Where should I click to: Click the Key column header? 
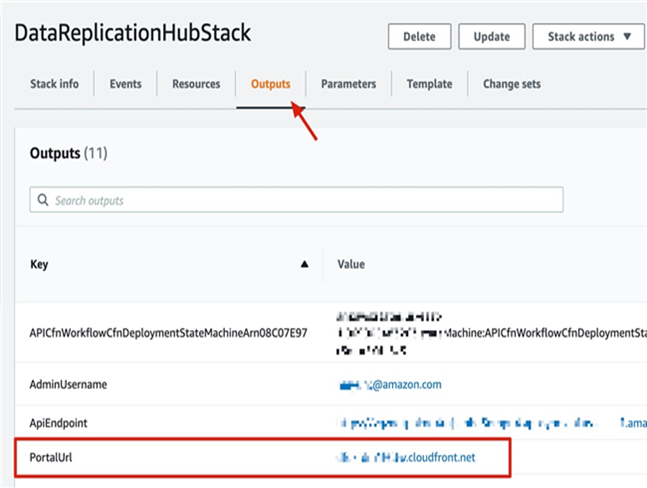39,264
